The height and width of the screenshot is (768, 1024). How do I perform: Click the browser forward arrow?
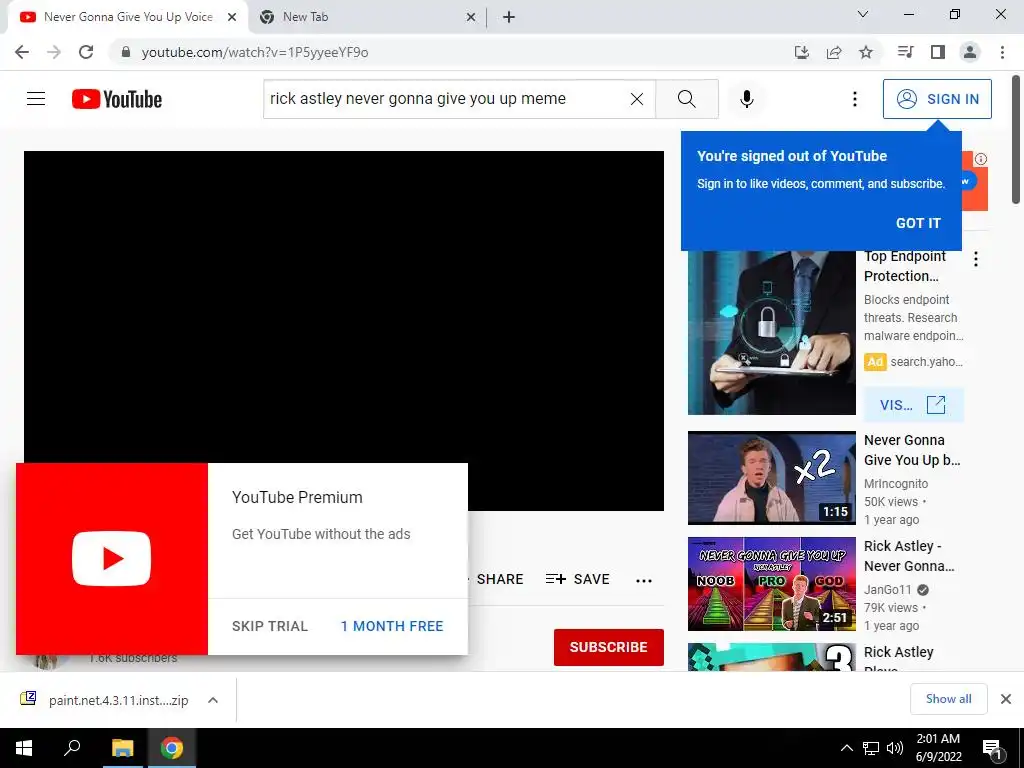54,52
